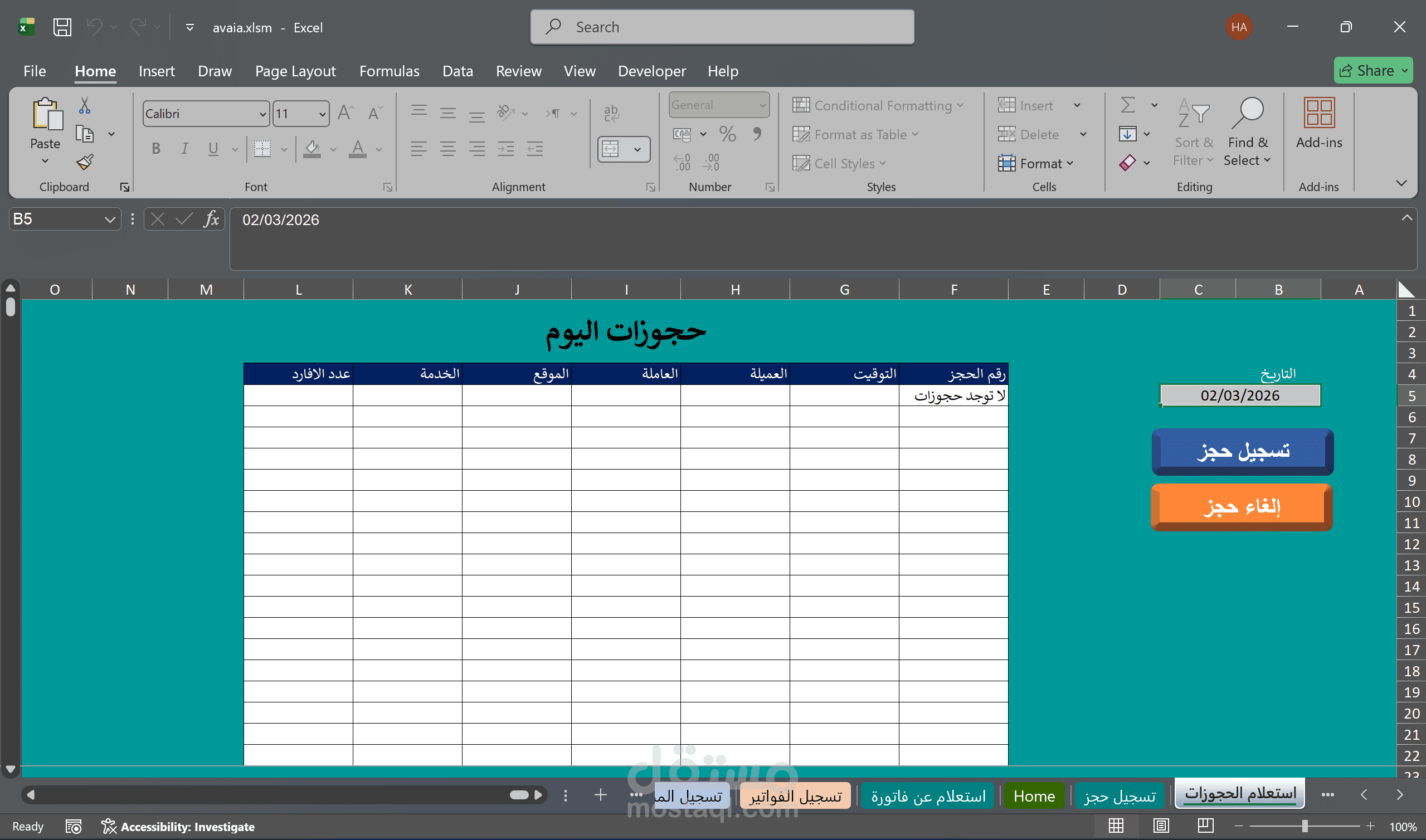The image size is (1426, 840).
Task: Click the date cell showing 02/03/2026
Action: coord(1240,395)
